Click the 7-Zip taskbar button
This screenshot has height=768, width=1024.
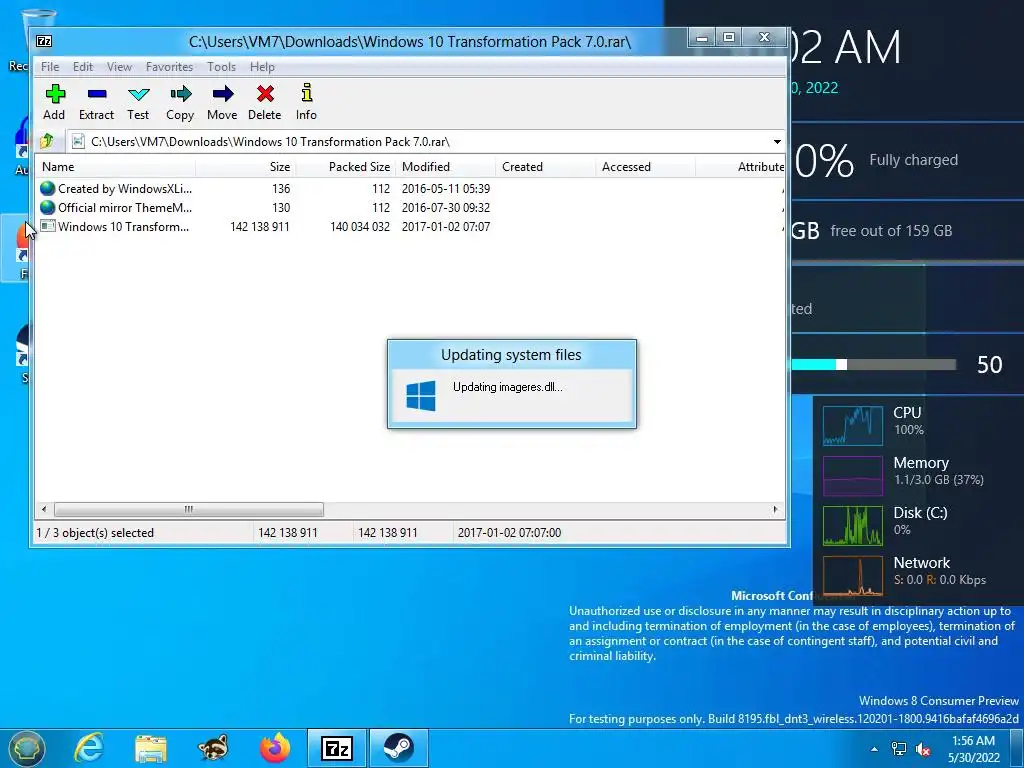pos(337,748)
